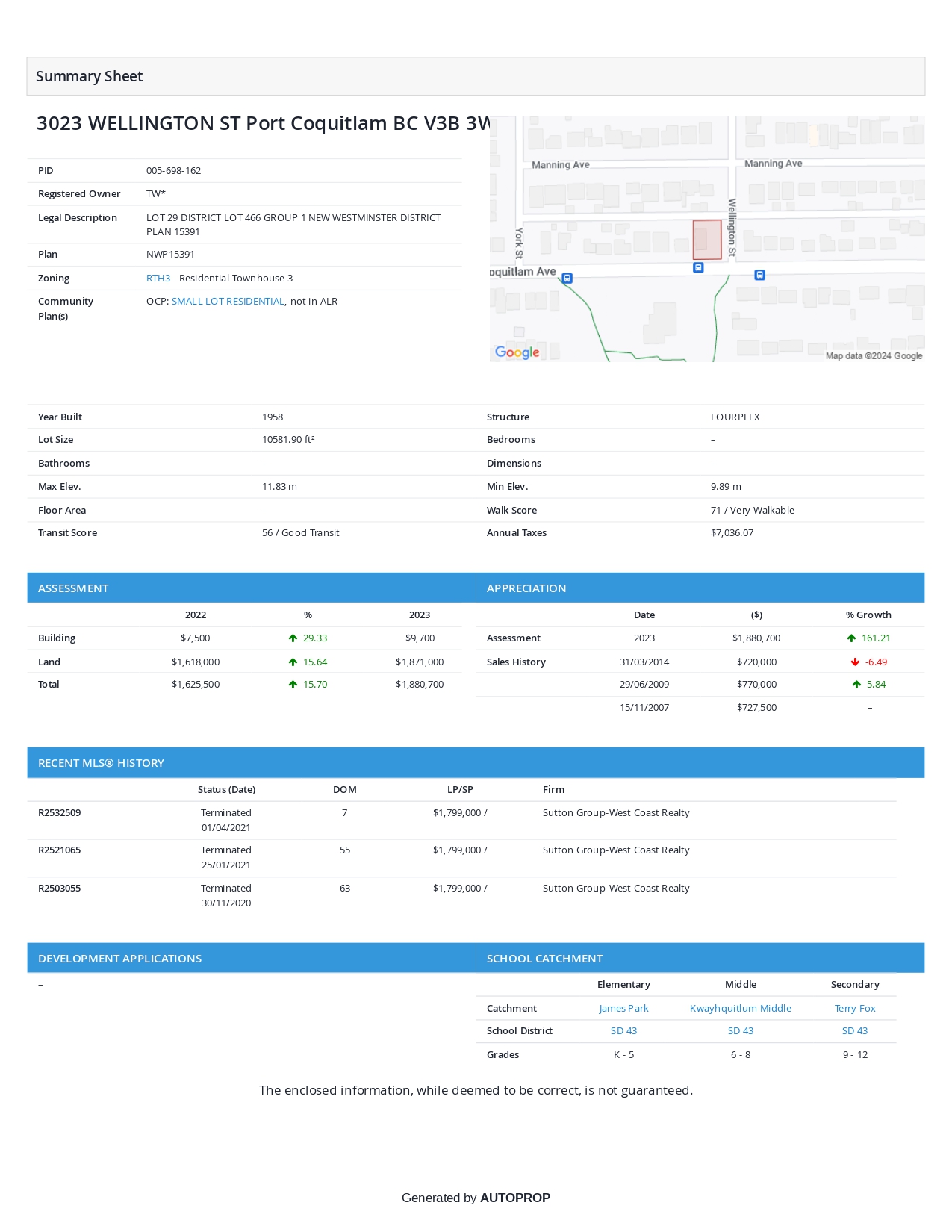This screenshot has width=952, height=1232.
Task: Click the red down arrow beside -6.49
Action: click(855, 662)
